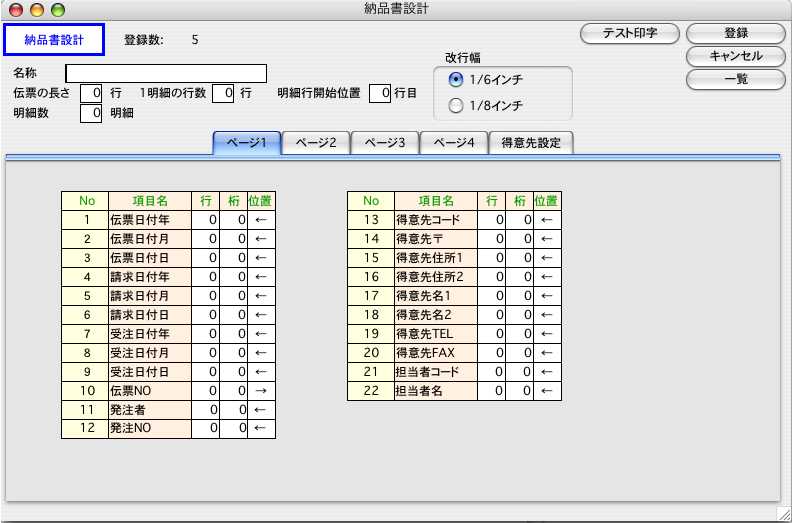
Task: Select the 1/6インチ line spacing radio button
Action: [x=456, y=80]
